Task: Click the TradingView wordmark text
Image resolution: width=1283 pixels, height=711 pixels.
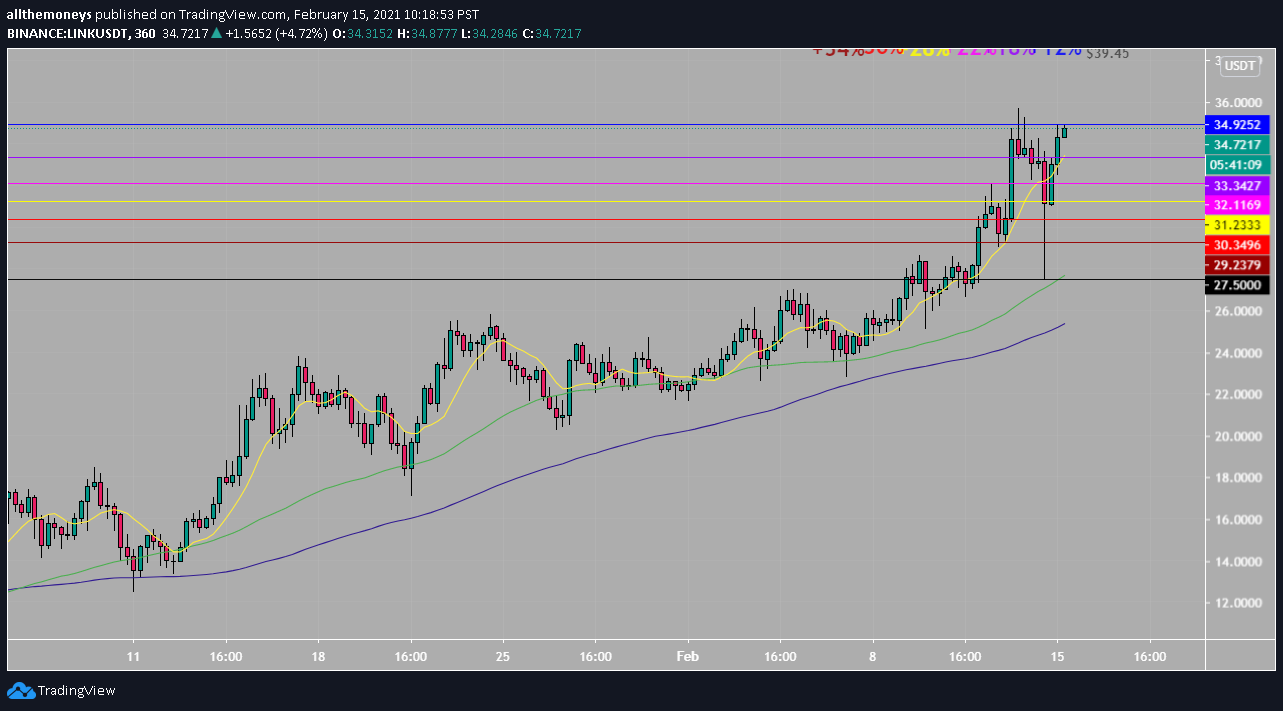Action: click(x=76, y=690)
